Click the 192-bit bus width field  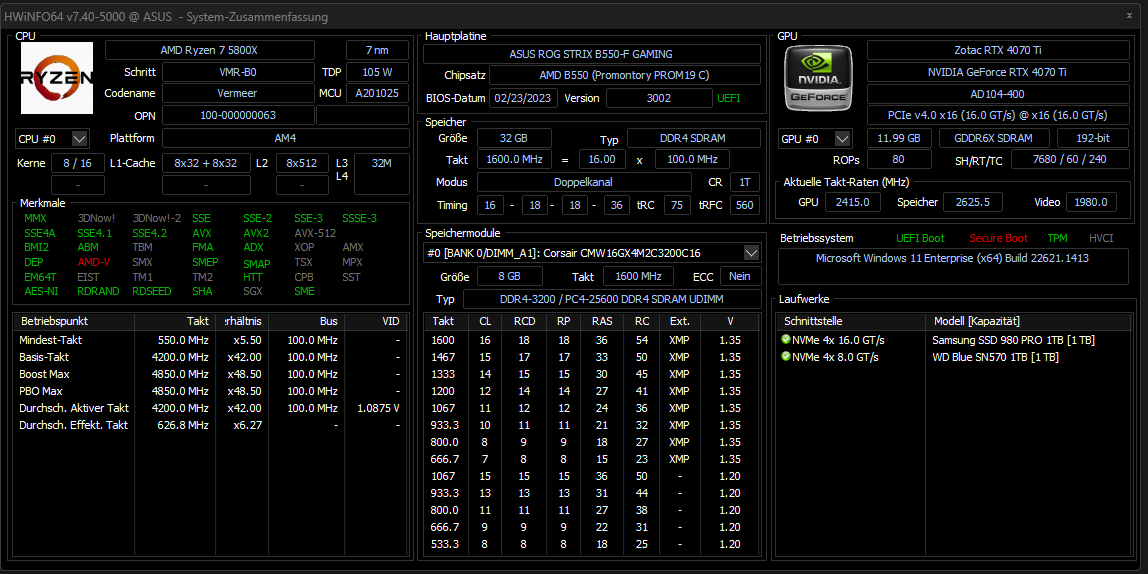tap(1092, 138)
